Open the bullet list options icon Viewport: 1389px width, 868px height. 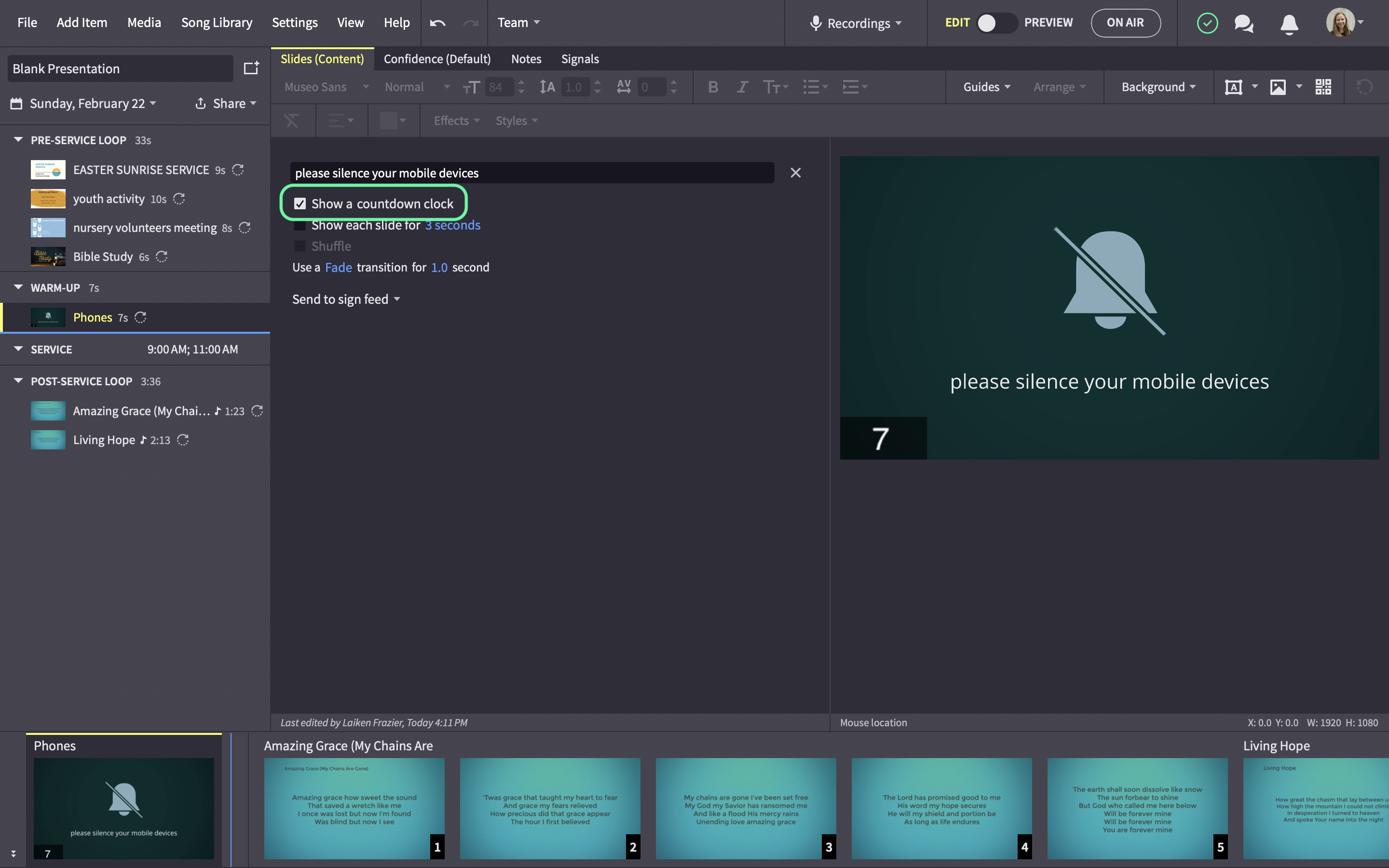tap(815, 87)
